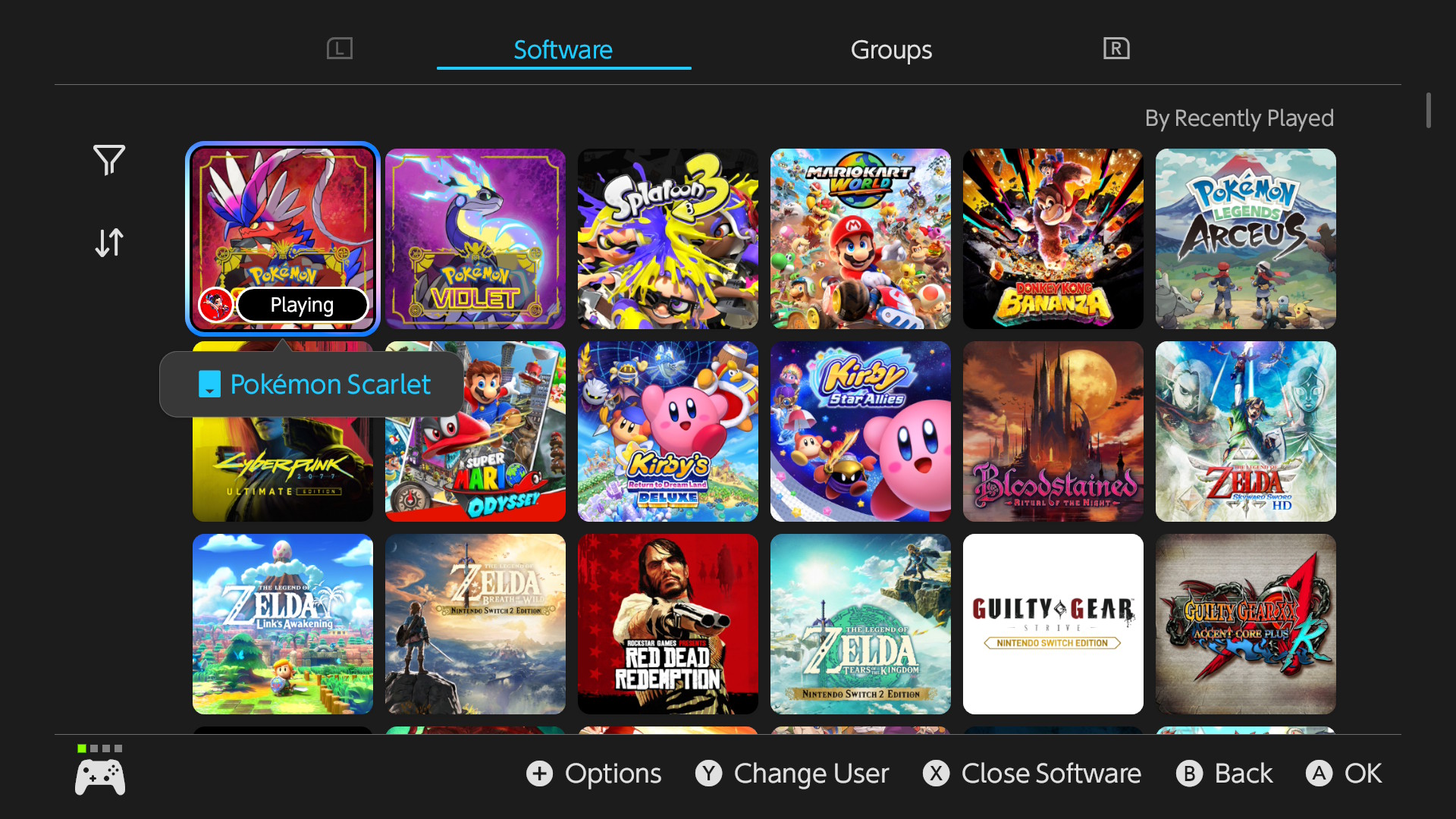The width and height of the screenshot is (1456, 819).
Task: Open Red Dead Redemption game tile
Action: coord(668,624)
